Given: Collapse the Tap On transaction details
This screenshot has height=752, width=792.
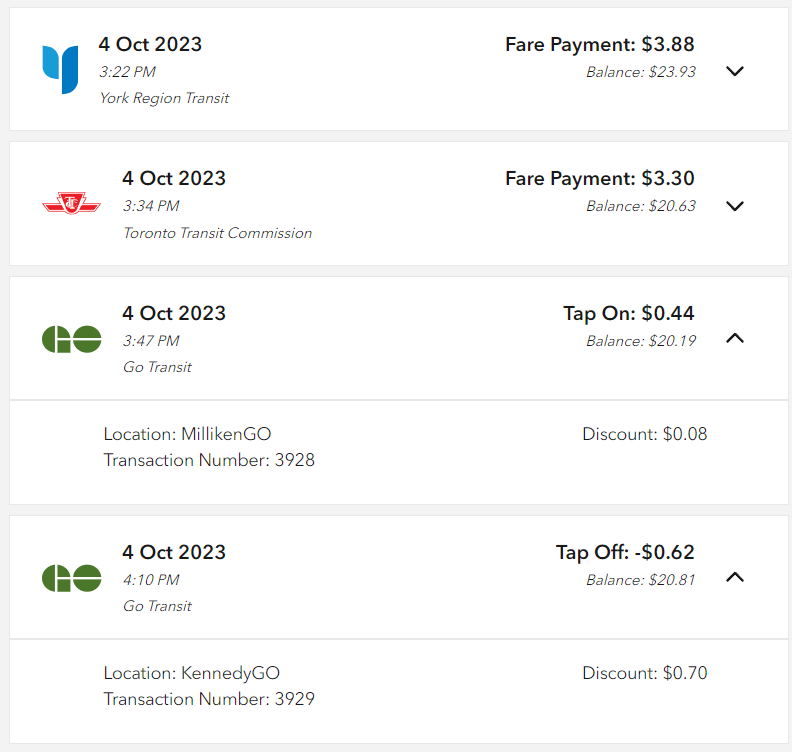Looking at the screenshot, I should pos(735,339).
